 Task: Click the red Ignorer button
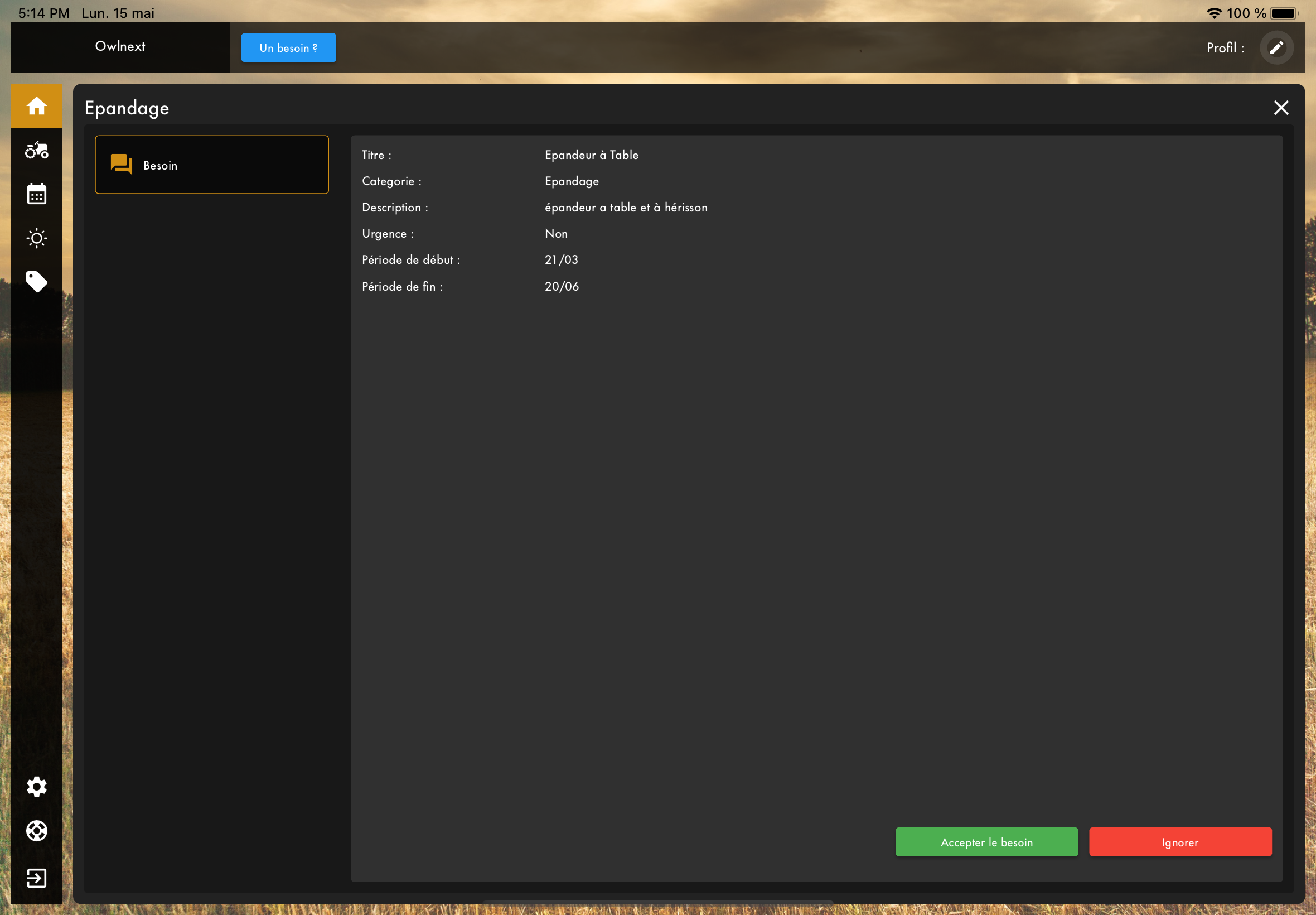click(1180, 841)
